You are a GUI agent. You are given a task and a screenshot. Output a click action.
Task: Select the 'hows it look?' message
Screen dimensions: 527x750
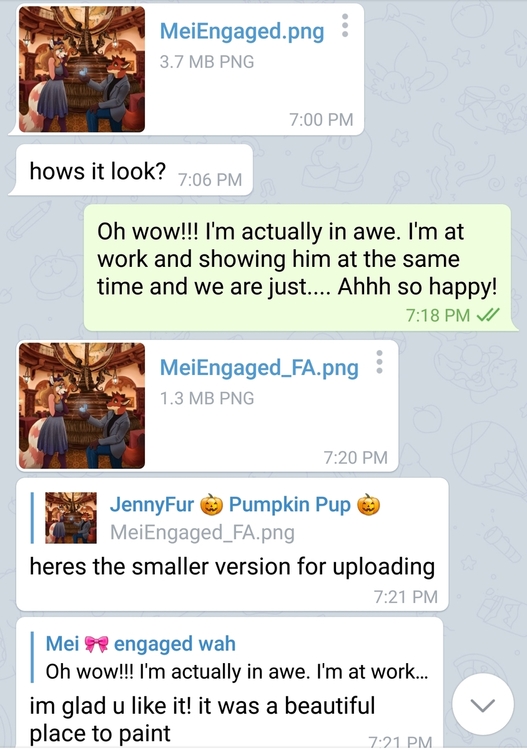point(131,171)
